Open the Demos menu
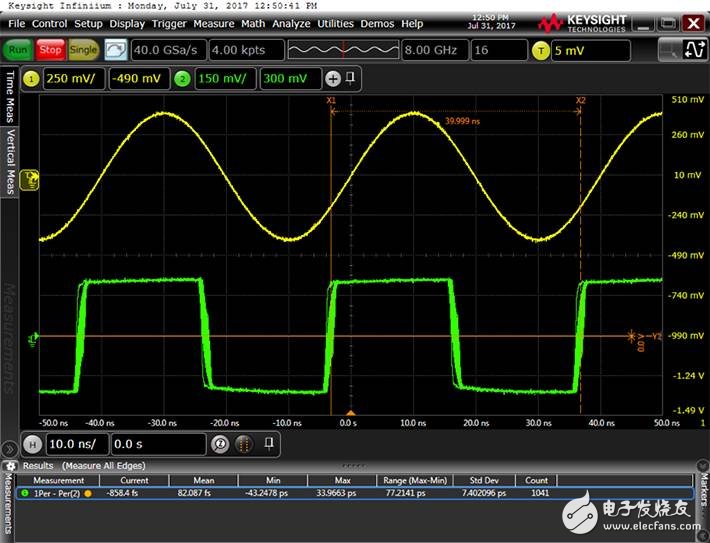The height and width of the screenshot is (543, 710). click(x=377, y=24)
